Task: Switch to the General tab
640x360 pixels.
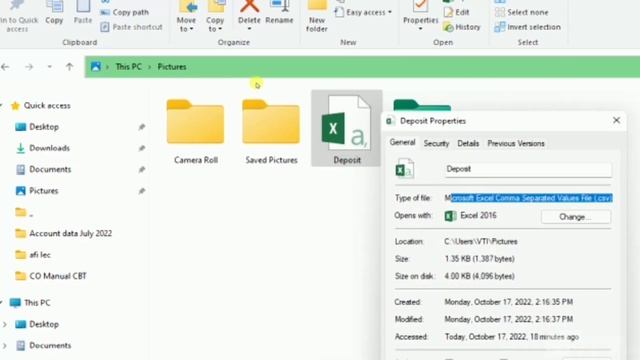Action: click(402, 142)
